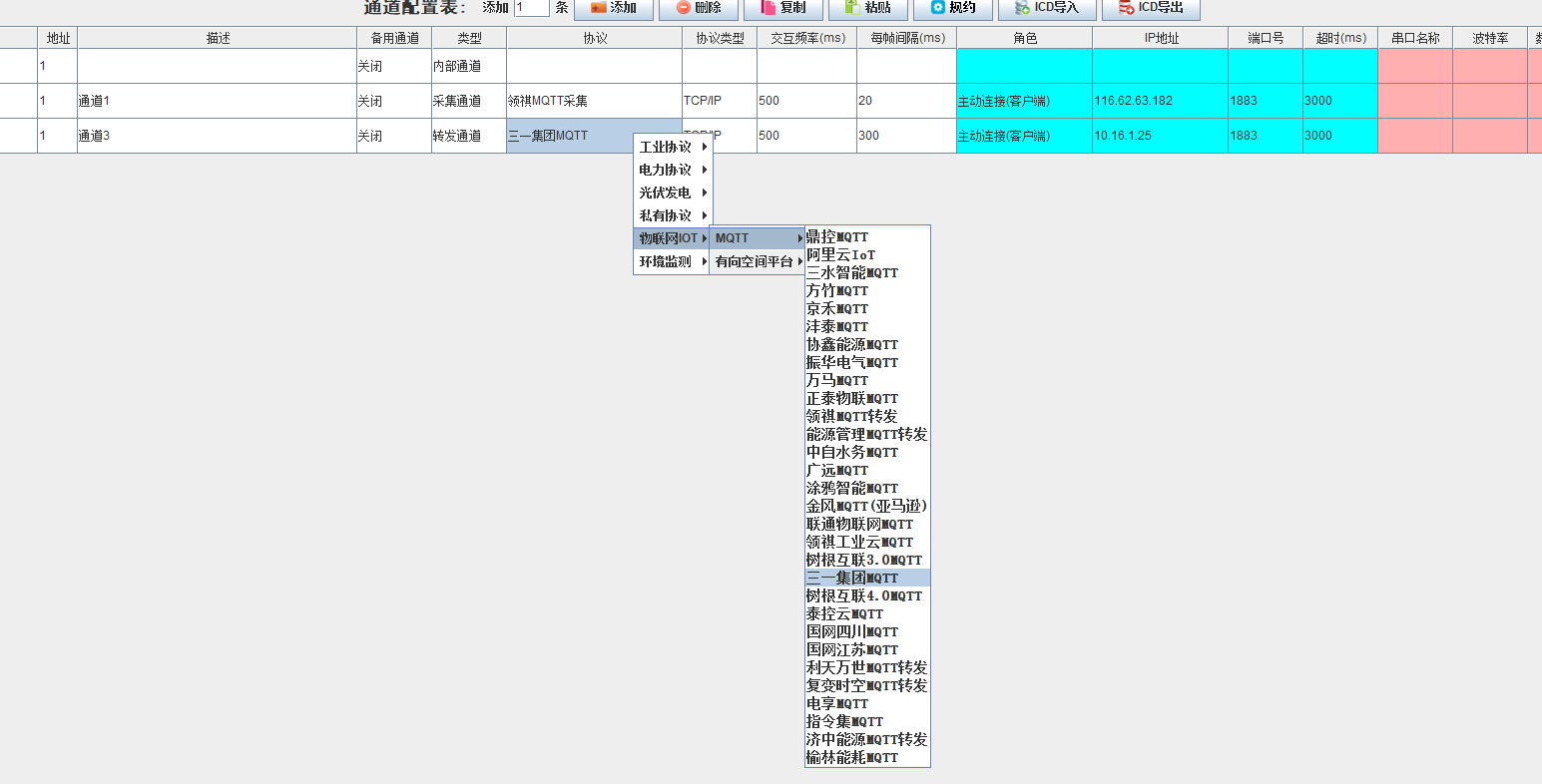Select 鼎控MQTT protocol
Screen dimensions: 1542x784
click(x=867, y=236)
